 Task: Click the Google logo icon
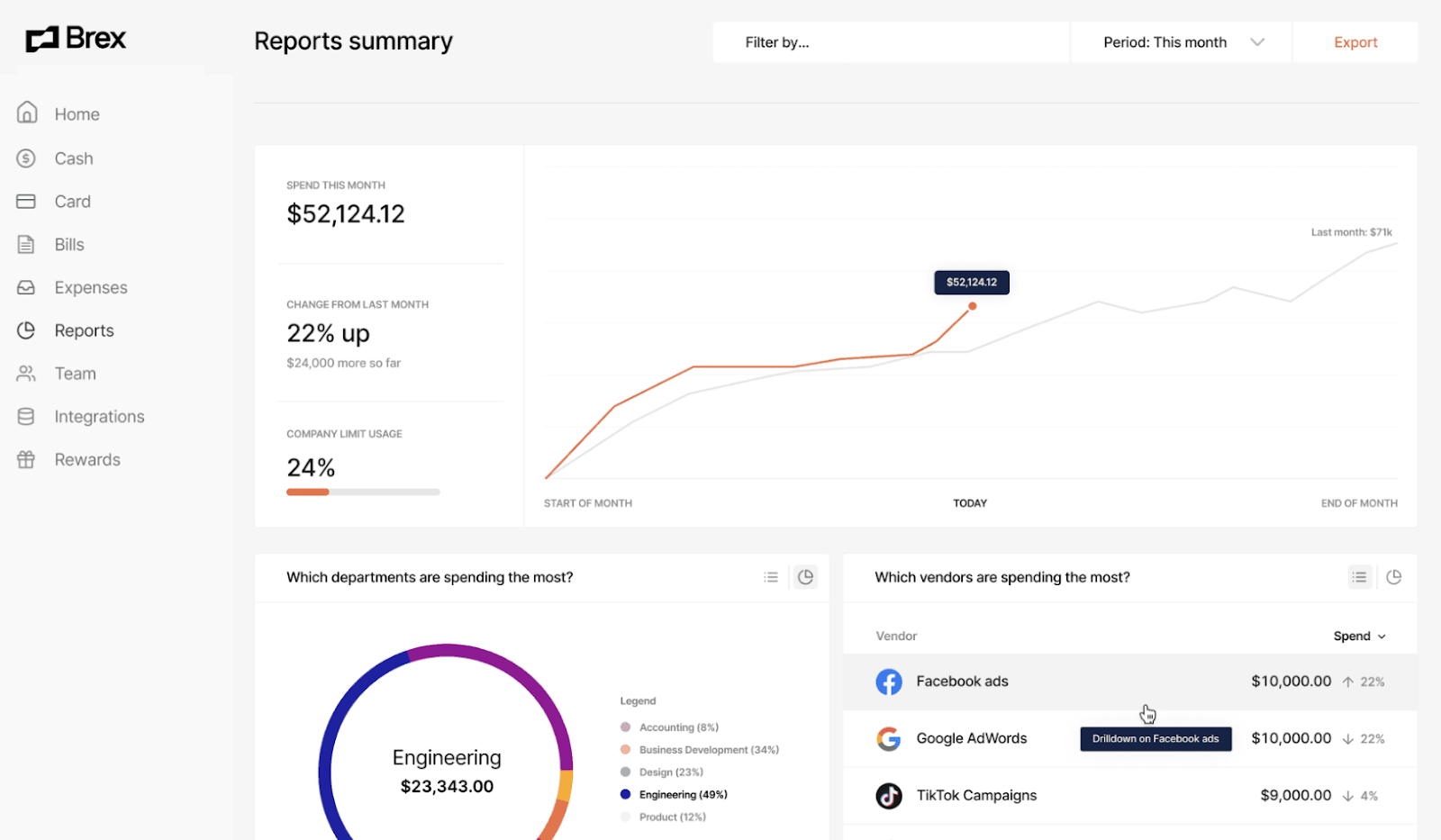[x=889, y=738]
